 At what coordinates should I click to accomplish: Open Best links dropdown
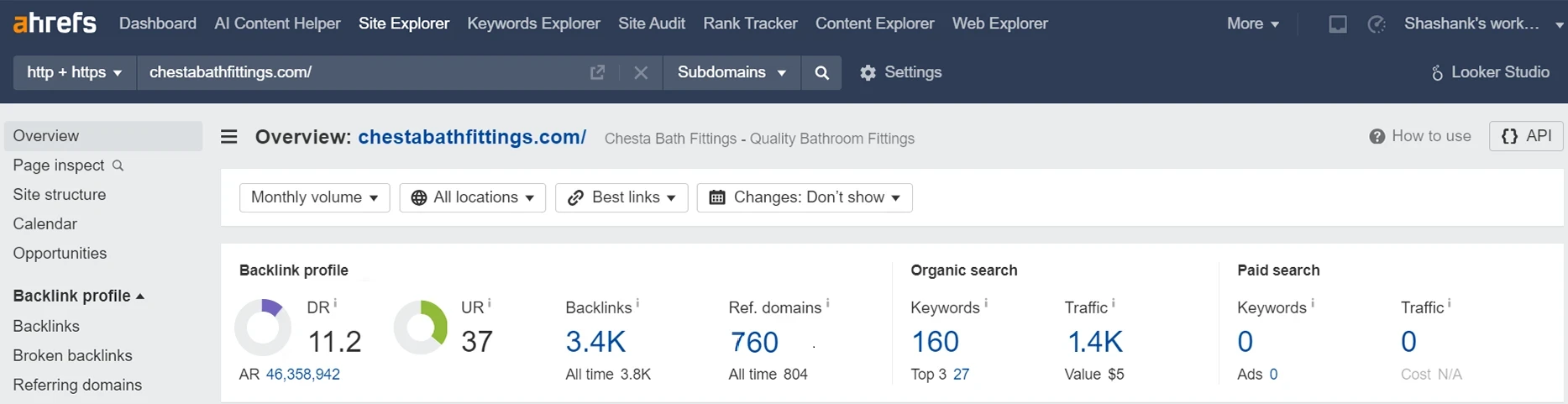click(621, 197)
